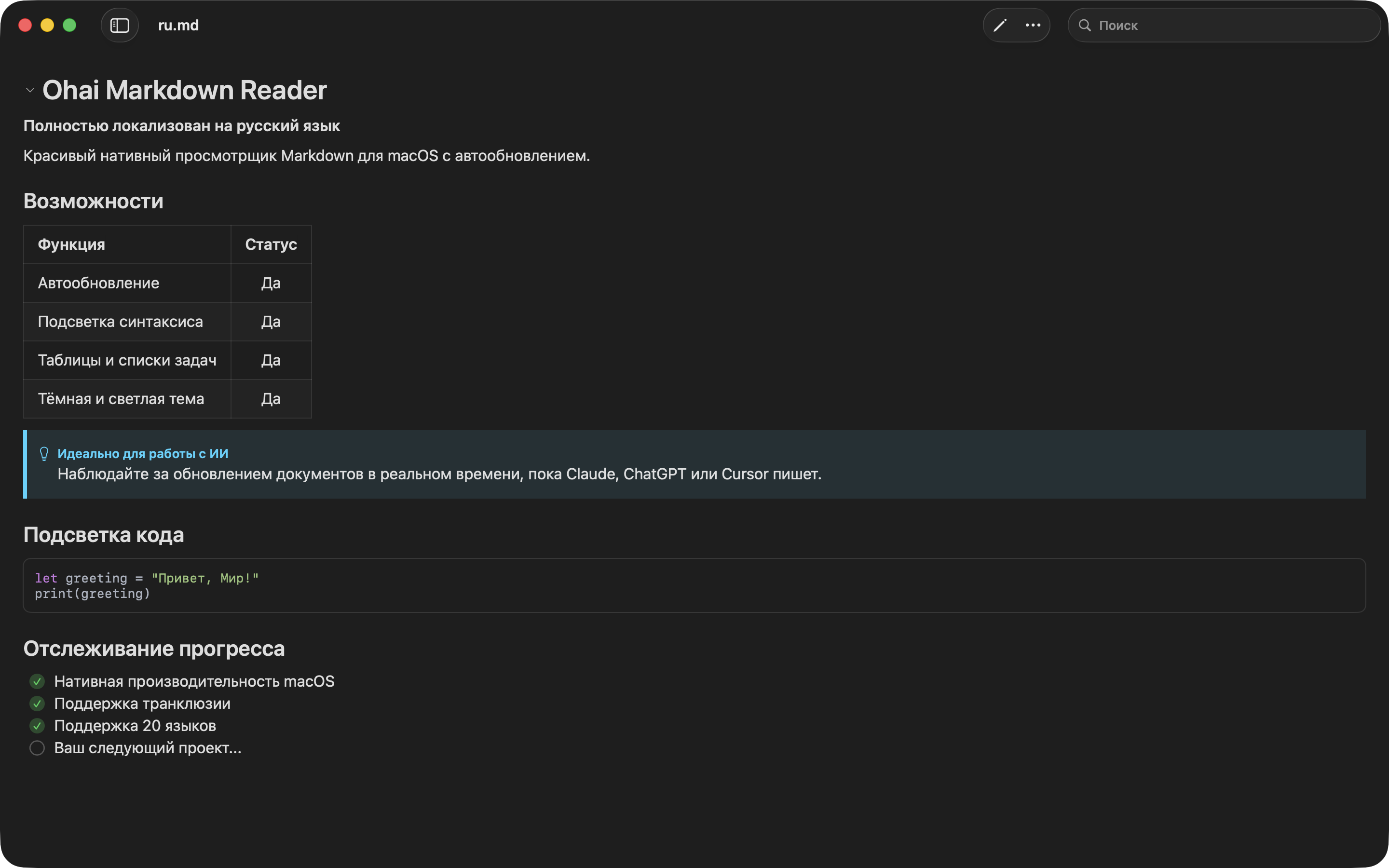Screen dimensions: 1389x868
Task: Click the 'Функция' table header cell
Action: point(72,244)
